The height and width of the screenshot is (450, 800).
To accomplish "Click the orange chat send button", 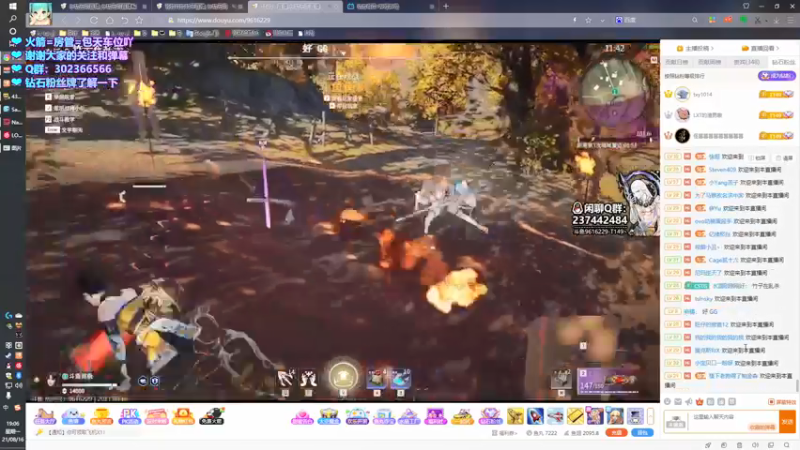I will tap(787, 421).
